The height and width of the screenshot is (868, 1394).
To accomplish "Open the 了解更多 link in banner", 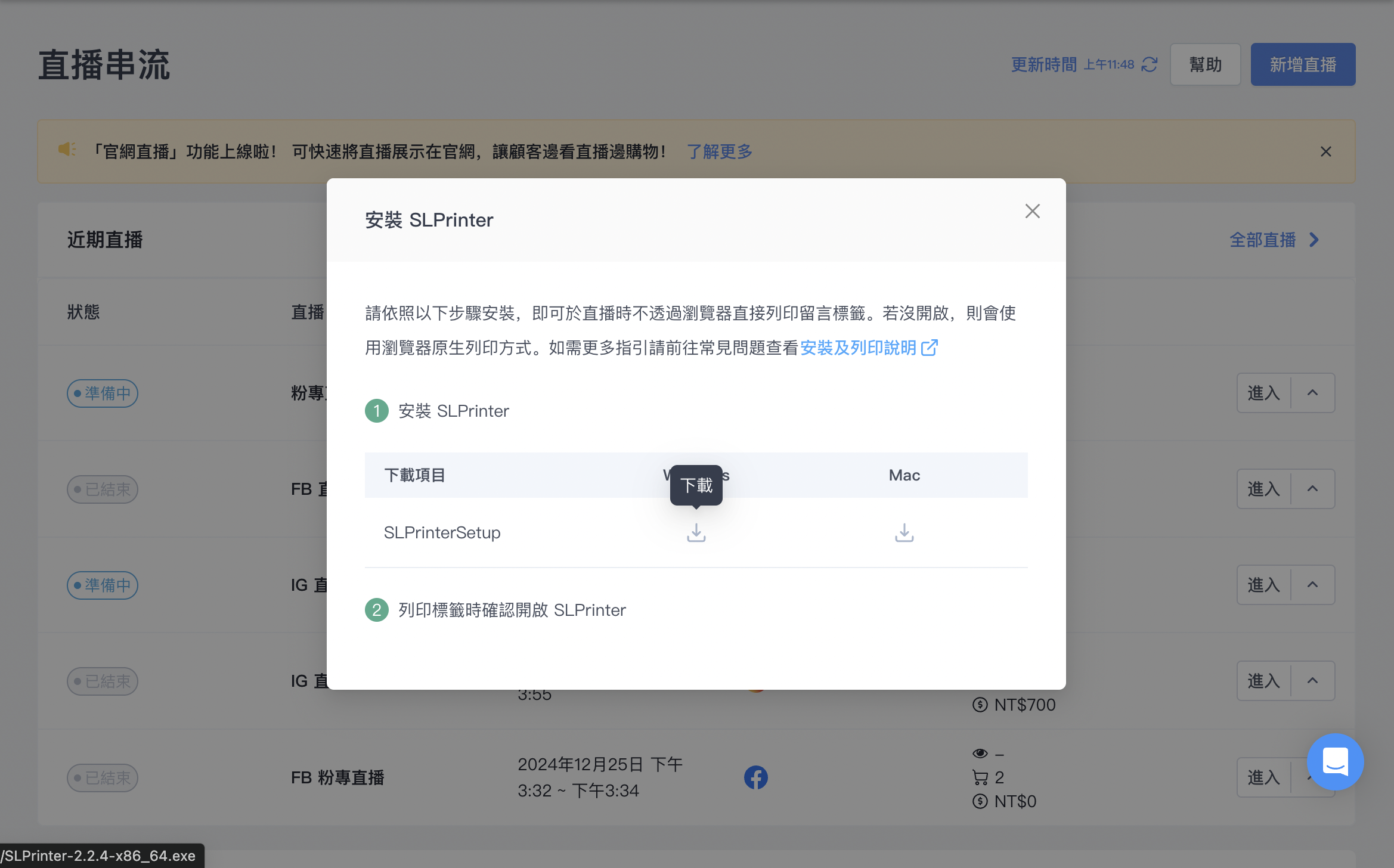I will click(719, 151).
